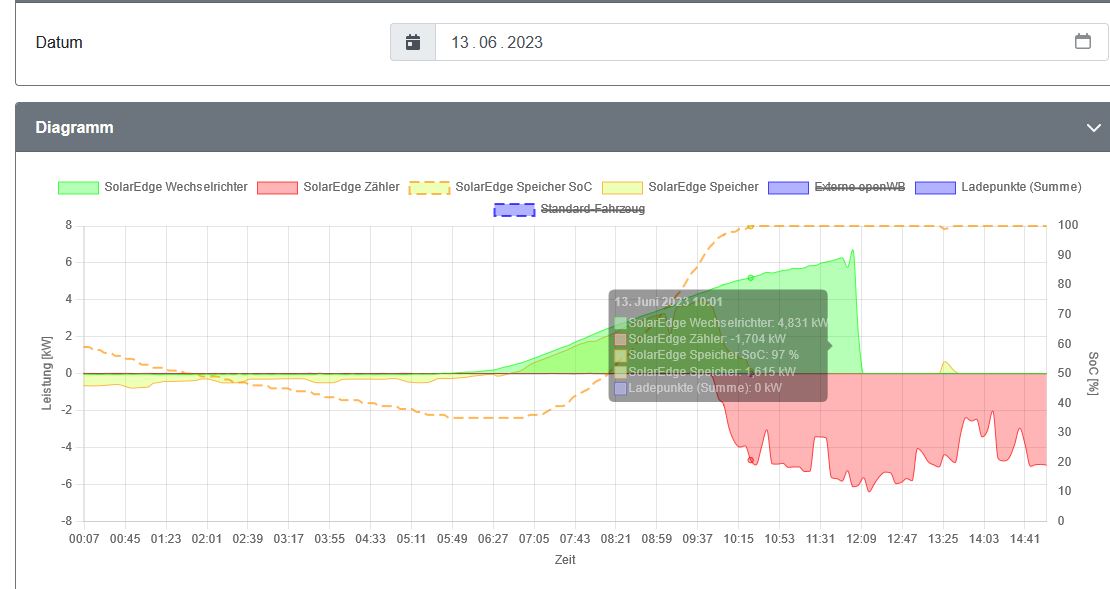
Task: Click the dashed orange Speicher SoC legend swatch
Action: [x=429, y=187]
